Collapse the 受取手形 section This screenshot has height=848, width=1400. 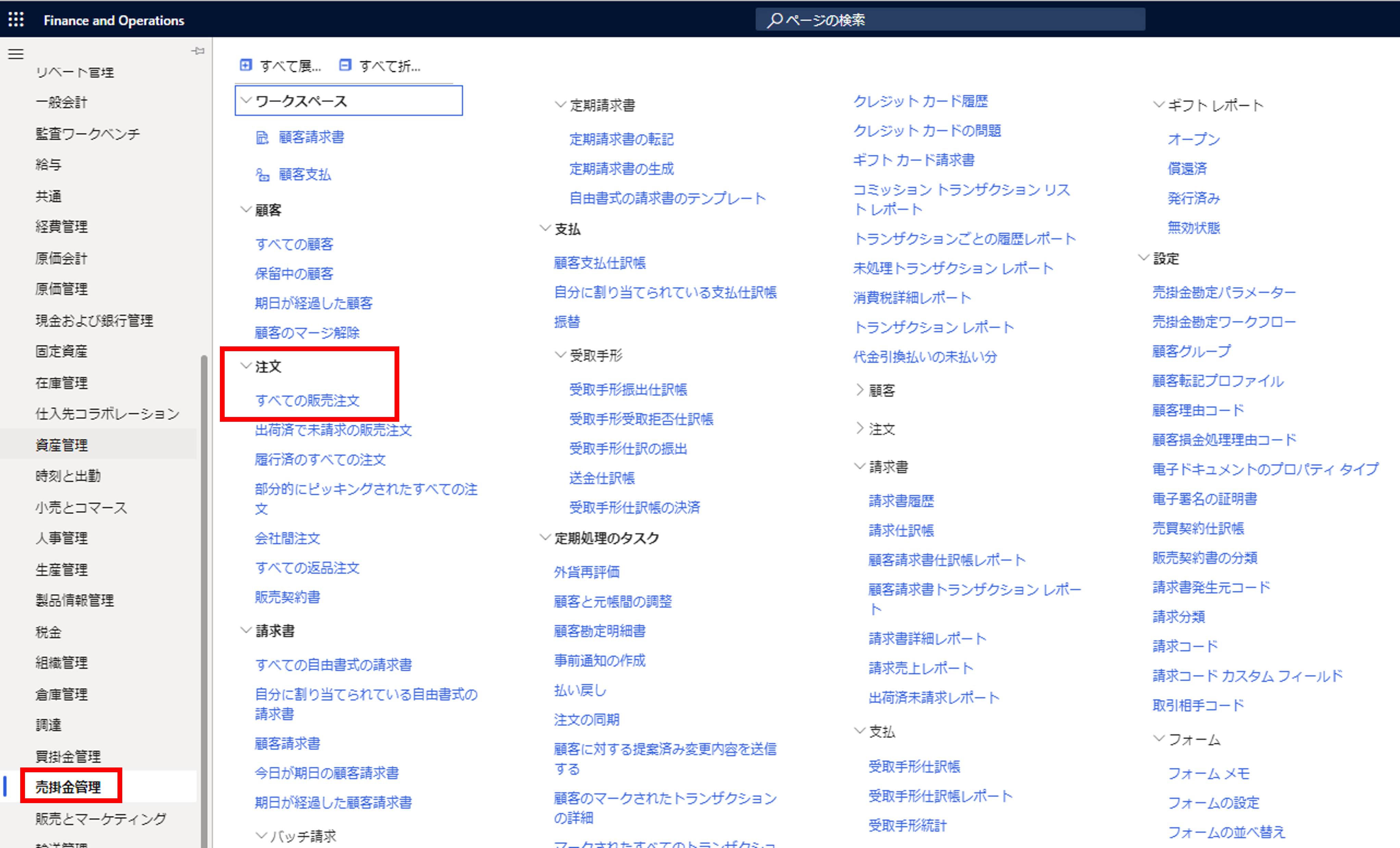click(x=560, y=355)
